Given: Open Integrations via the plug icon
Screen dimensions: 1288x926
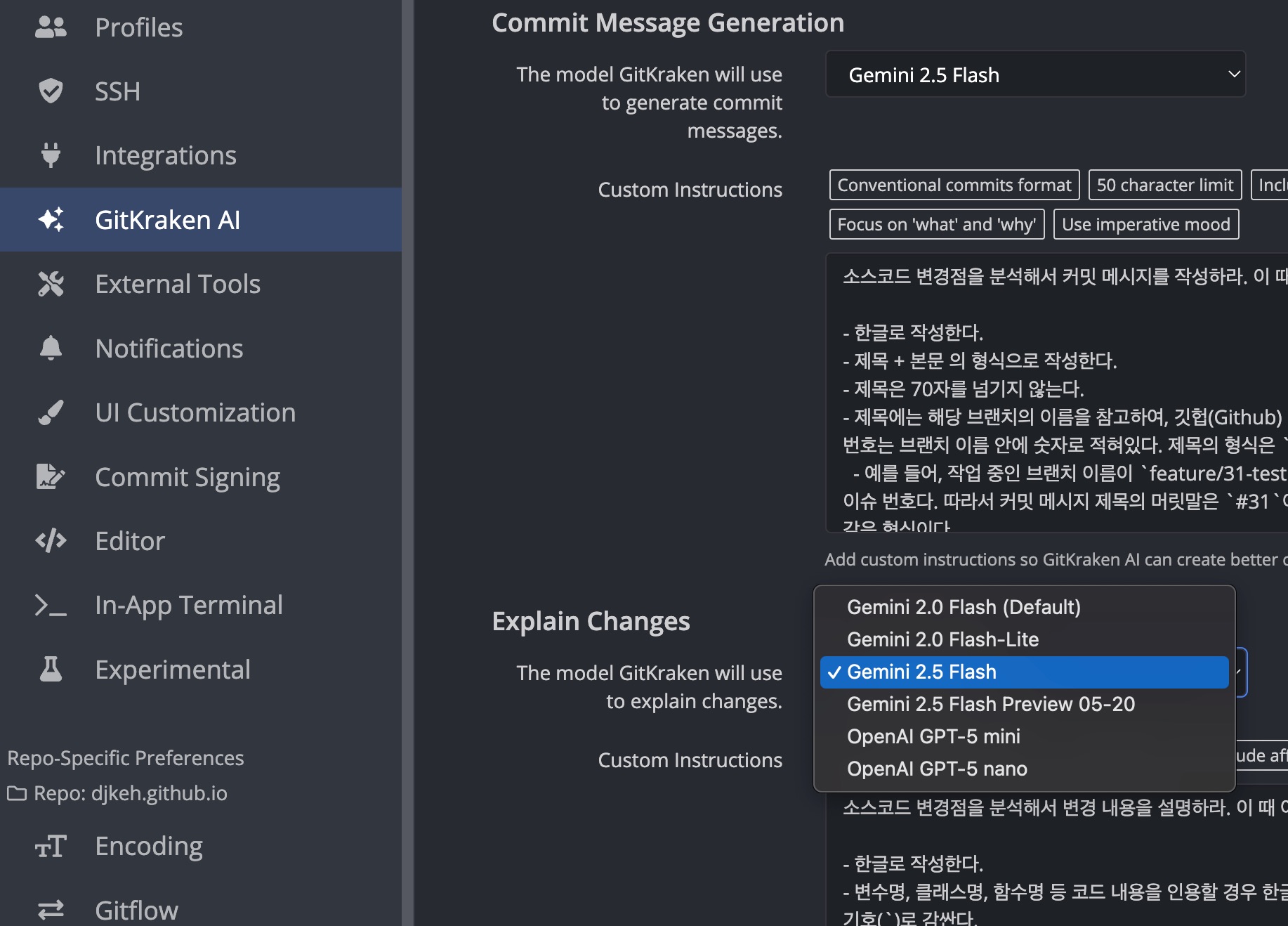Looking at the screenshot, I should coord(50,155).
